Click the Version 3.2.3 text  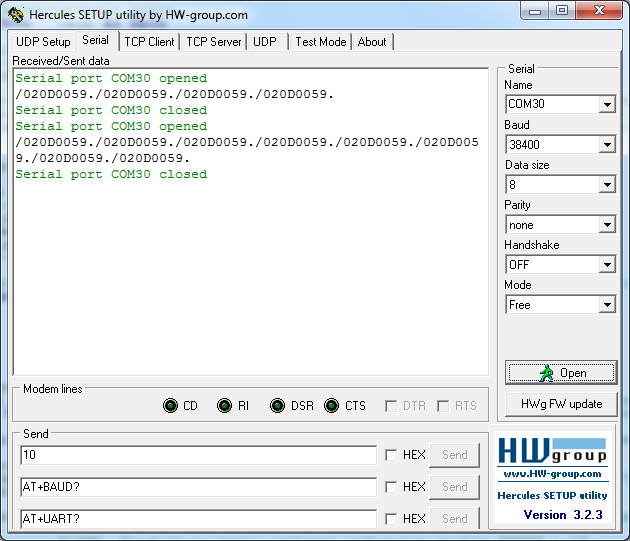(x=563, y=515)
